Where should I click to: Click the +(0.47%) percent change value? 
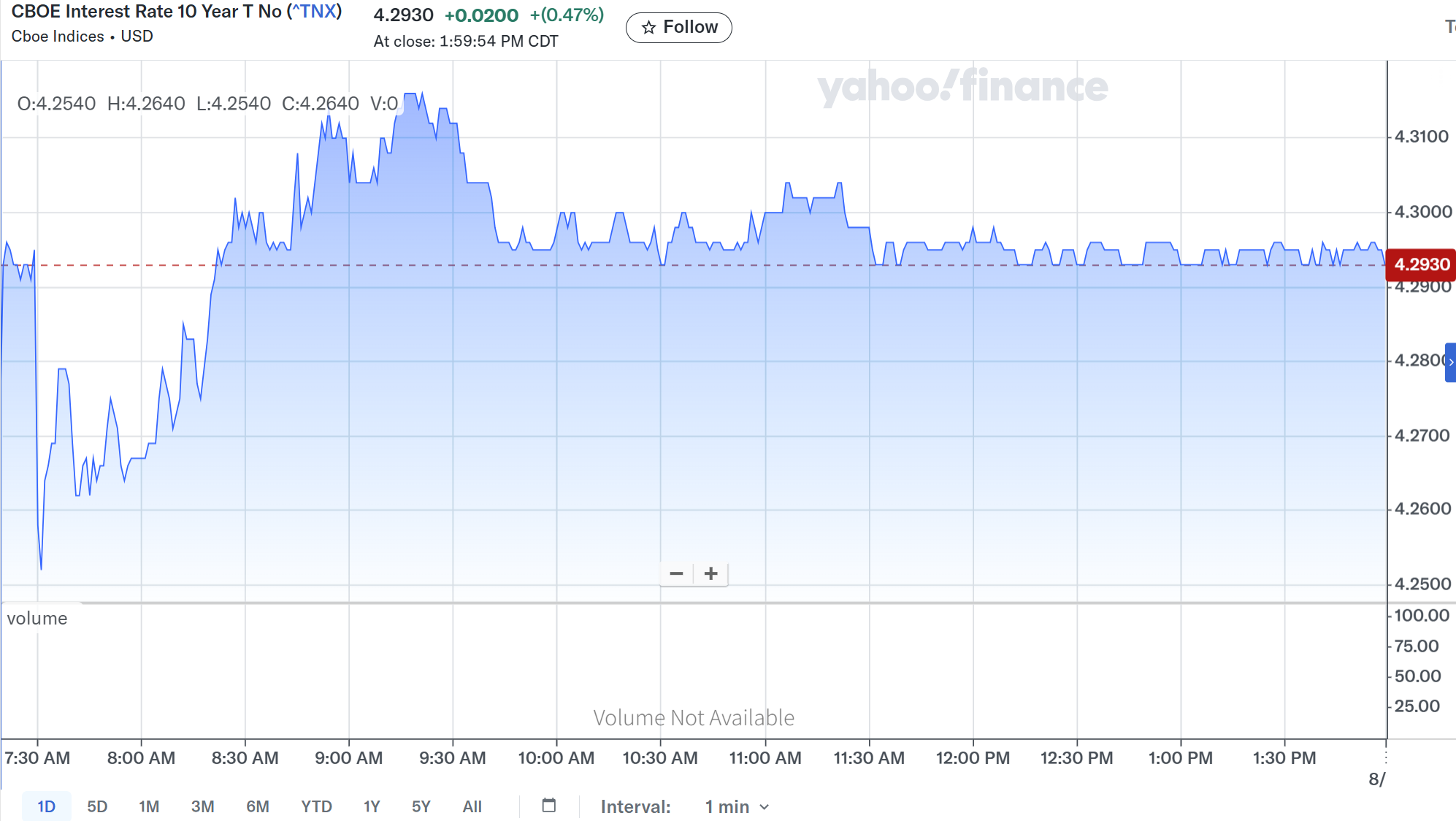(x=567, y=15)
